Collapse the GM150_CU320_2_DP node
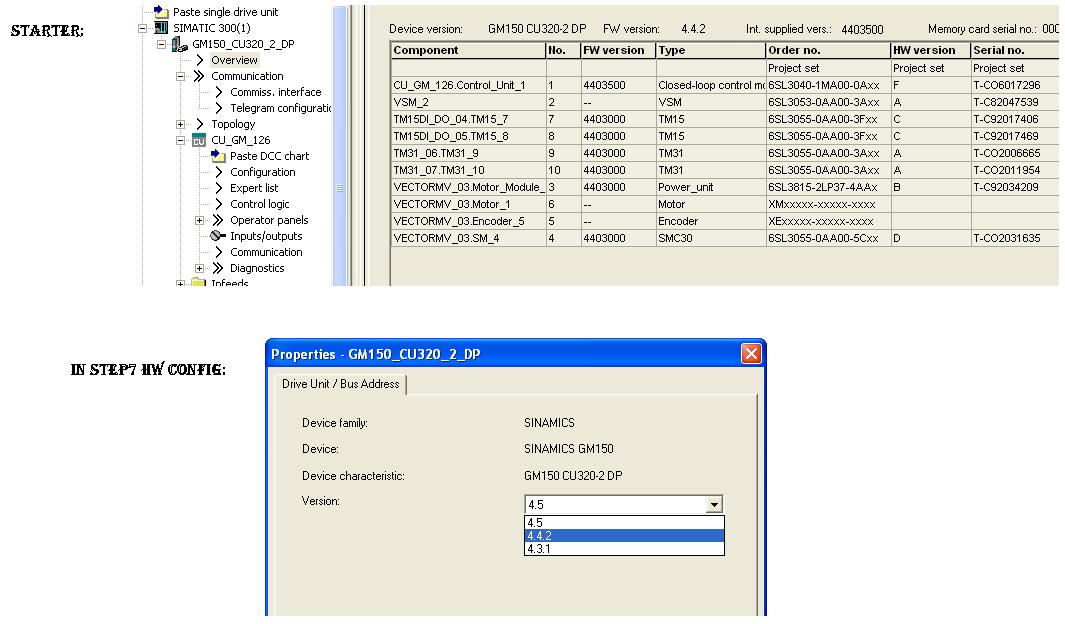Screen dimensions: 1065x624 (x=162, y=45)
